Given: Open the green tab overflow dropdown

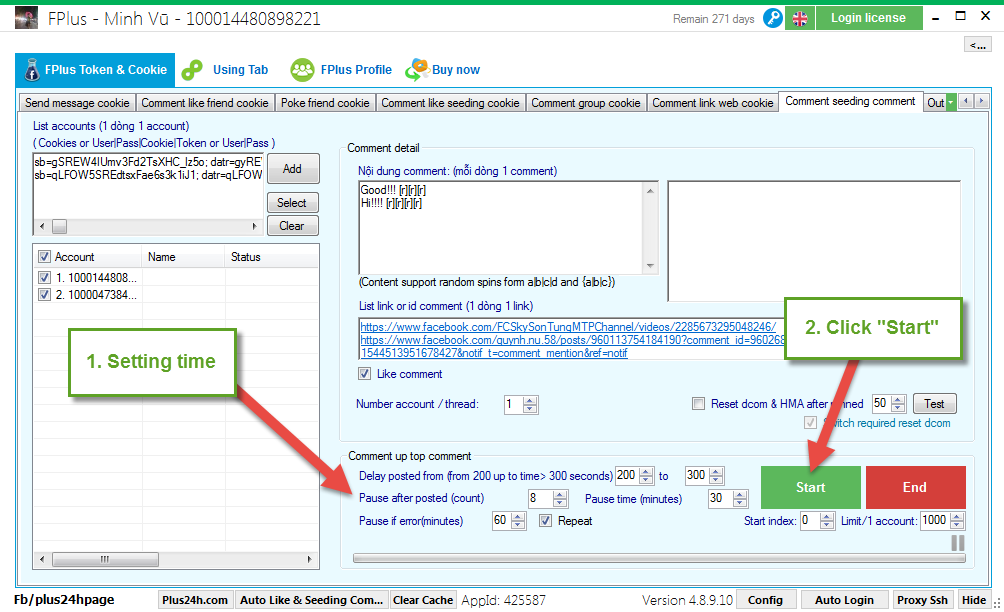Looking at the screenshot, I should [951, 102].
